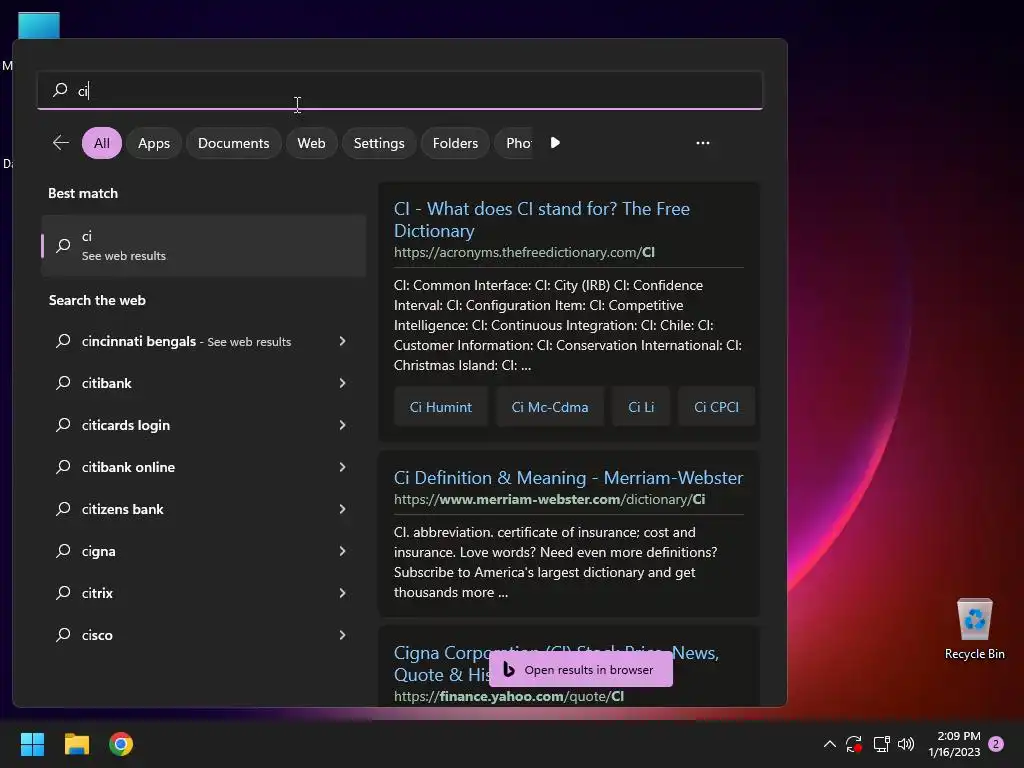Select the Recycle Bin desktop icon
Image resolution: width=1024 pixels, height=768 pixels.
click(x=974, y=629)
